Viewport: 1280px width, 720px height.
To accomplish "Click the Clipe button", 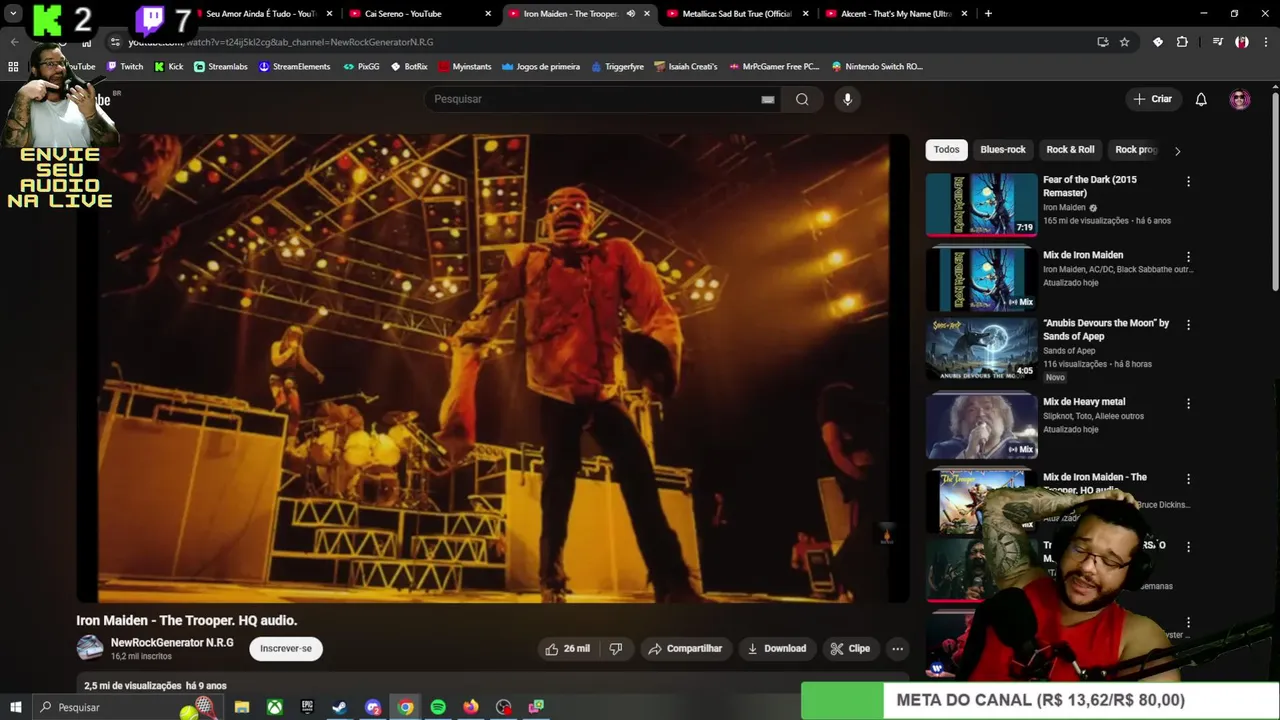I will click(x=850, y=648).
